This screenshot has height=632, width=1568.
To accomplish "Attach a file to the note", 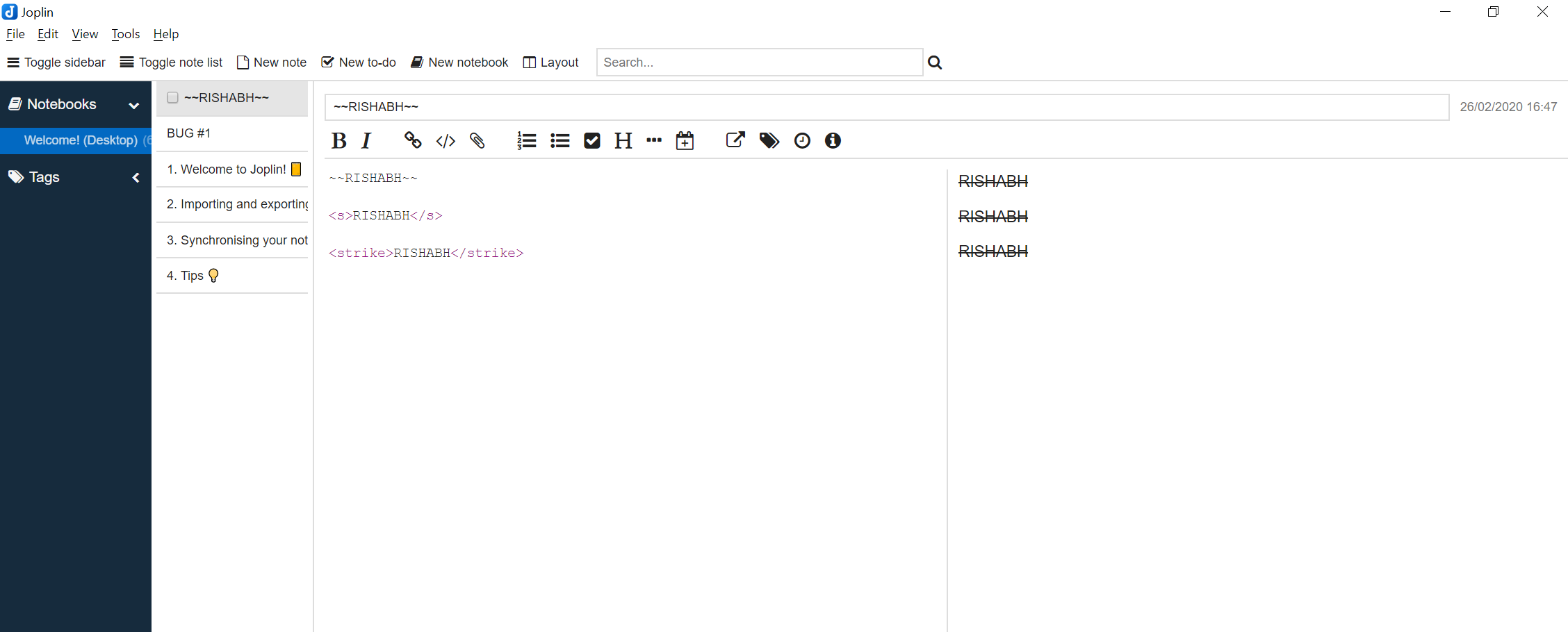I will (477, 140).
